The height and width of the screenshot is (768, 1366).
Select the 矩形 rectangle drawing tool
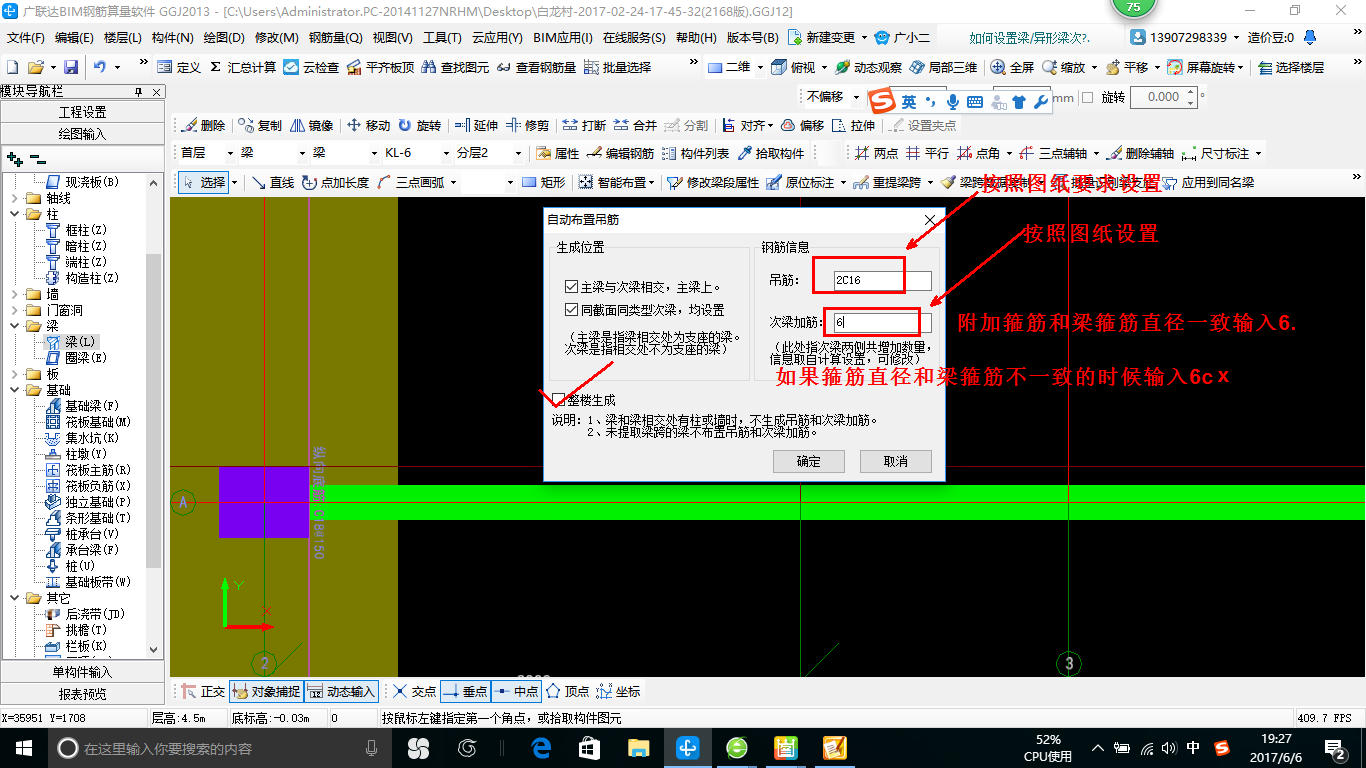(x=543, y=182)
